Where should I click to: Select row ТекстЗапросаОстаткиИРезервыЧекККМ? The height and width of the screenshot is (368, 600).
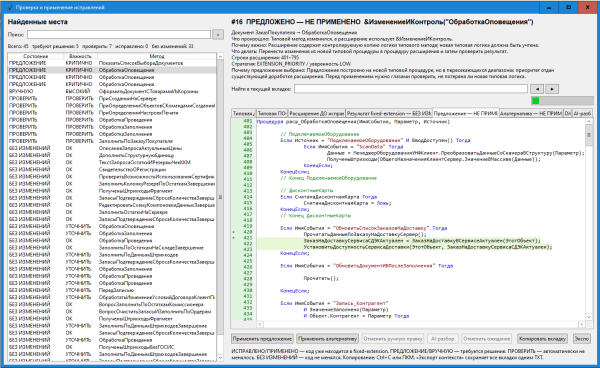pos(112,162)
